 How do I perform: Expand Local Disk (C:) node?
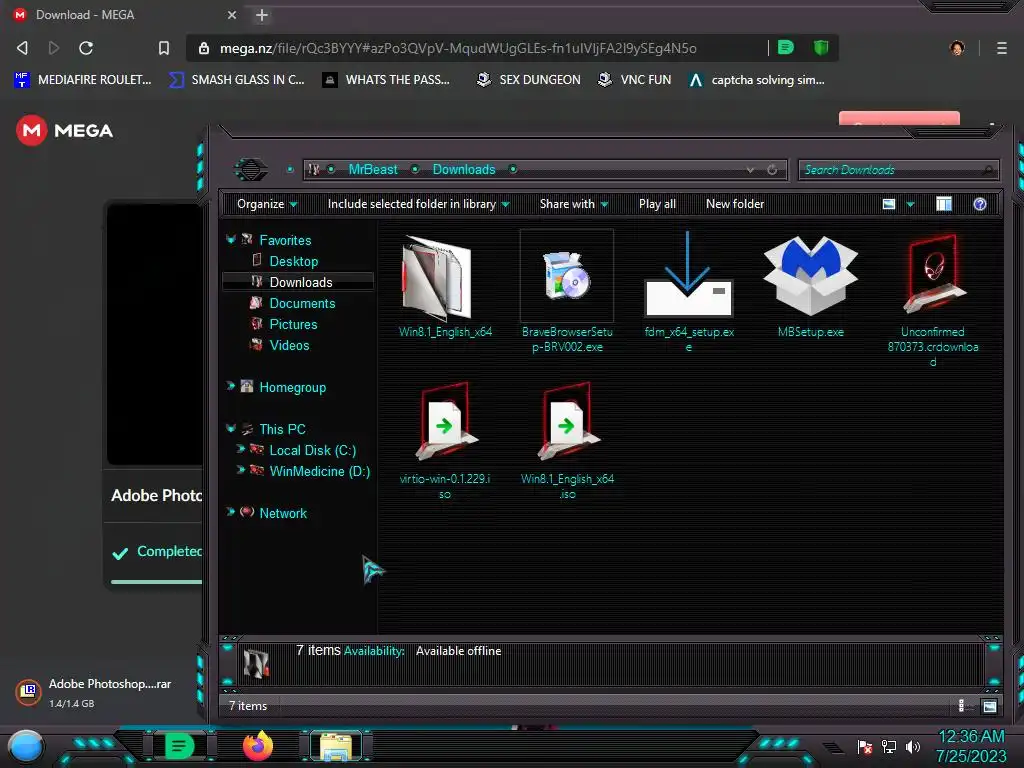240,449
